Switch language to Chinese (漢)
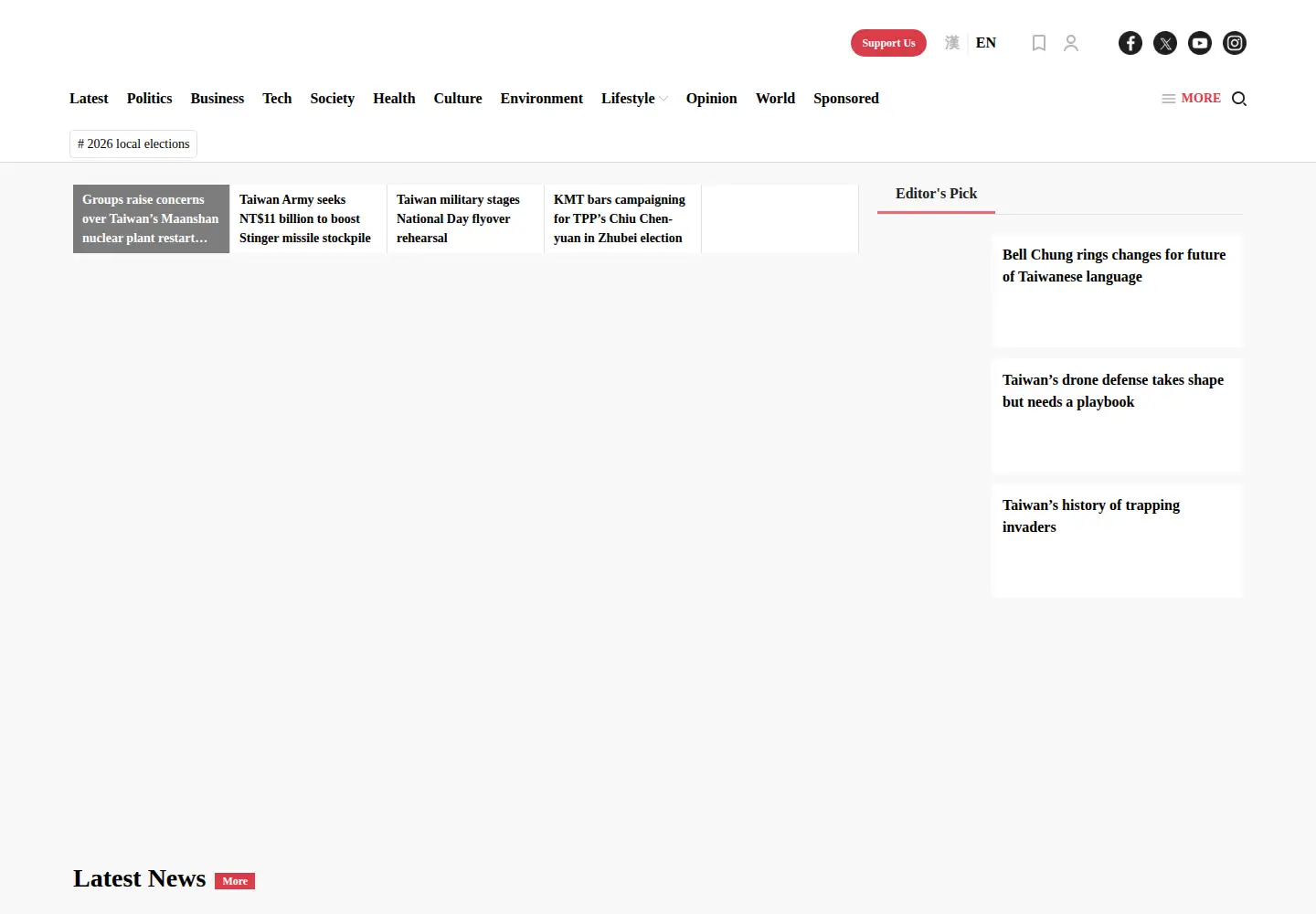The image size is (1316, 914). coord(952,43)
